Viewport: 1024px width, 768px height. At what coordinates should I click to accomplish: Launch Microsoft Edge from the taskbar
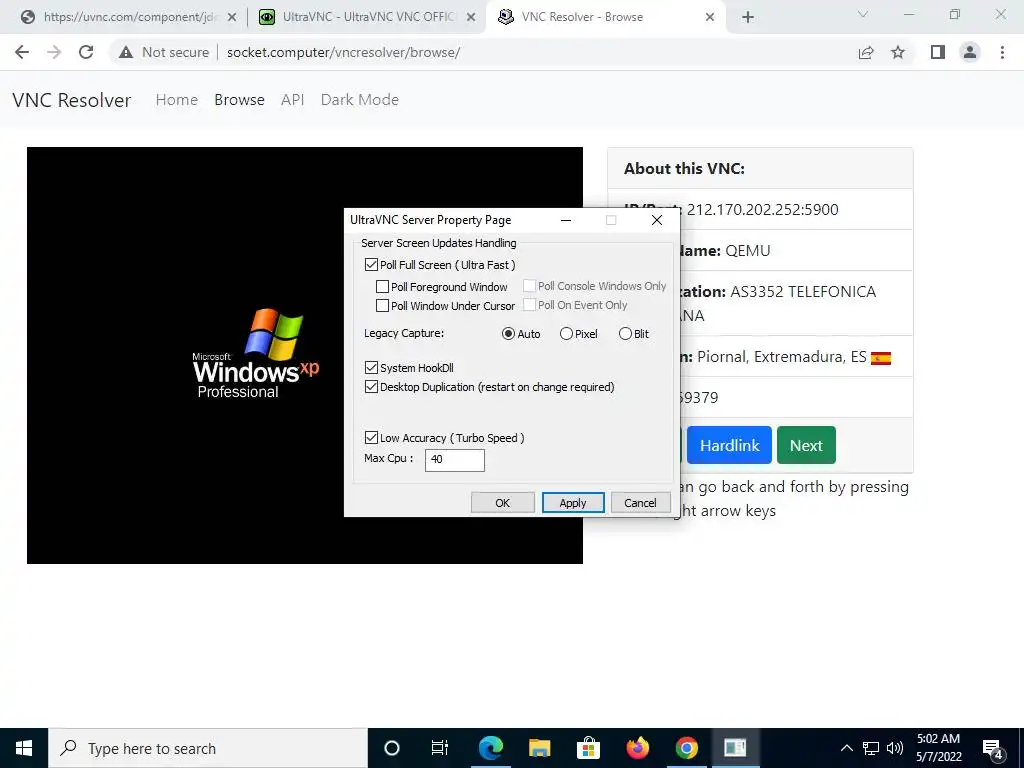(x=490, y=748)
